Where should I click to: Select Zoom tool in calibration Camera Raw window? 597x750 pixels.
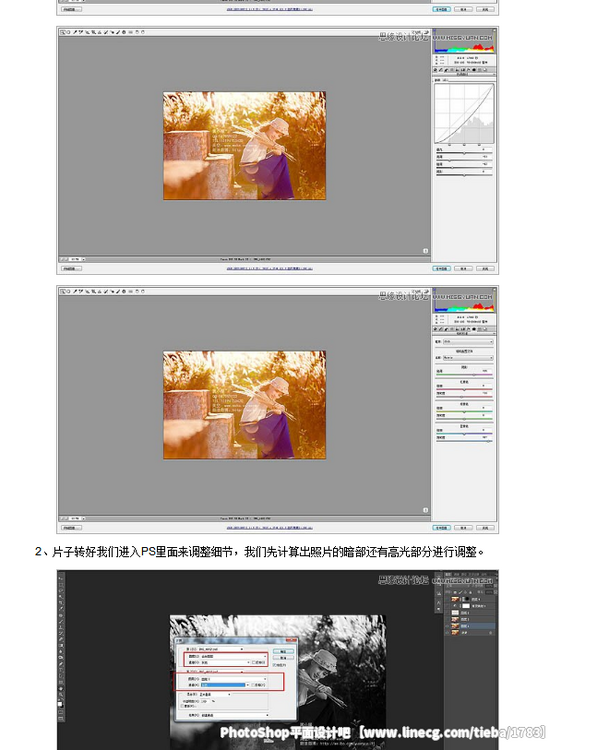(63, 291)
